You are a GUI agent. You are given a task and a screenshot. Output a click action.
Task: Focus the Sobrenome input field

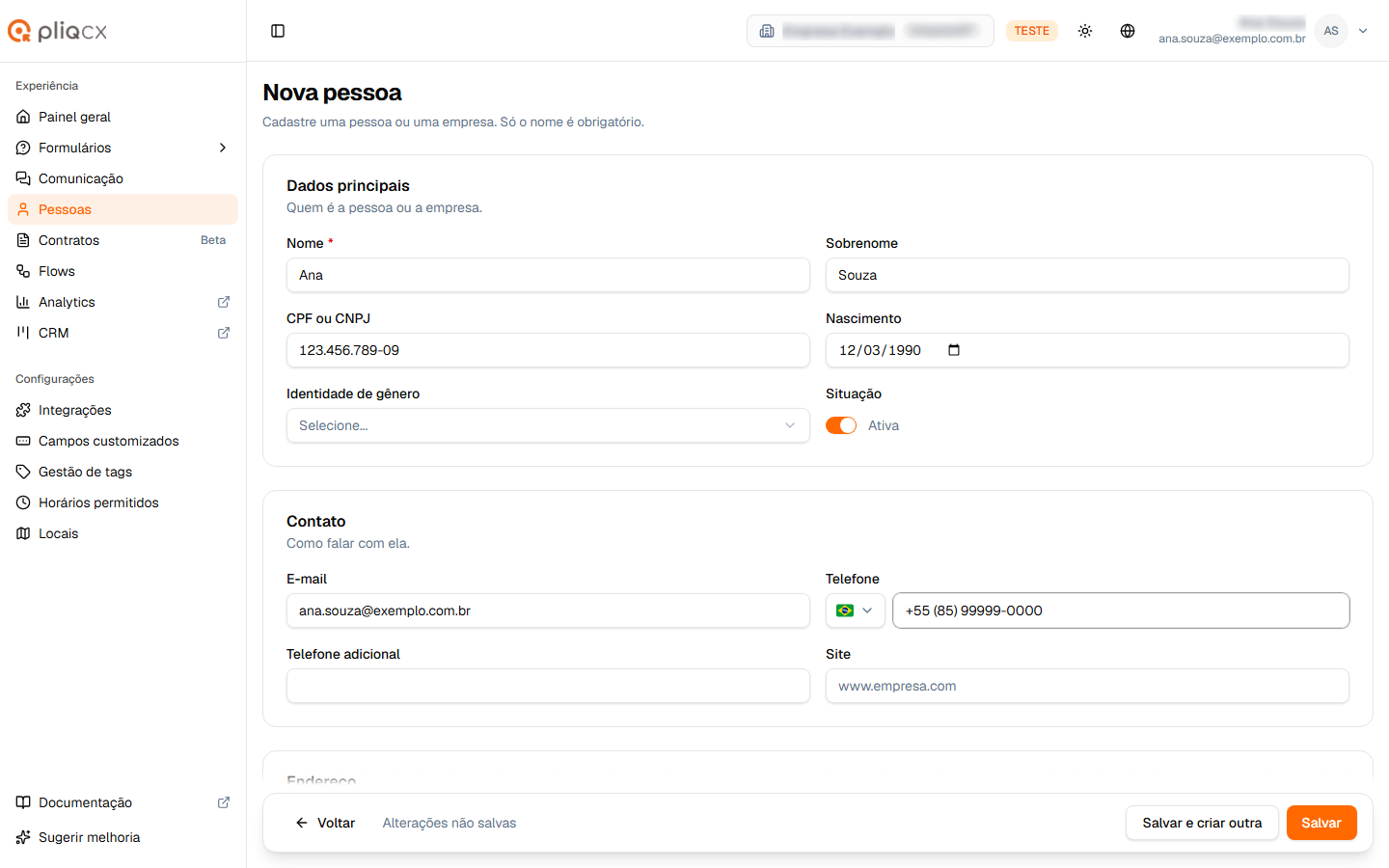coord(1087,275)
